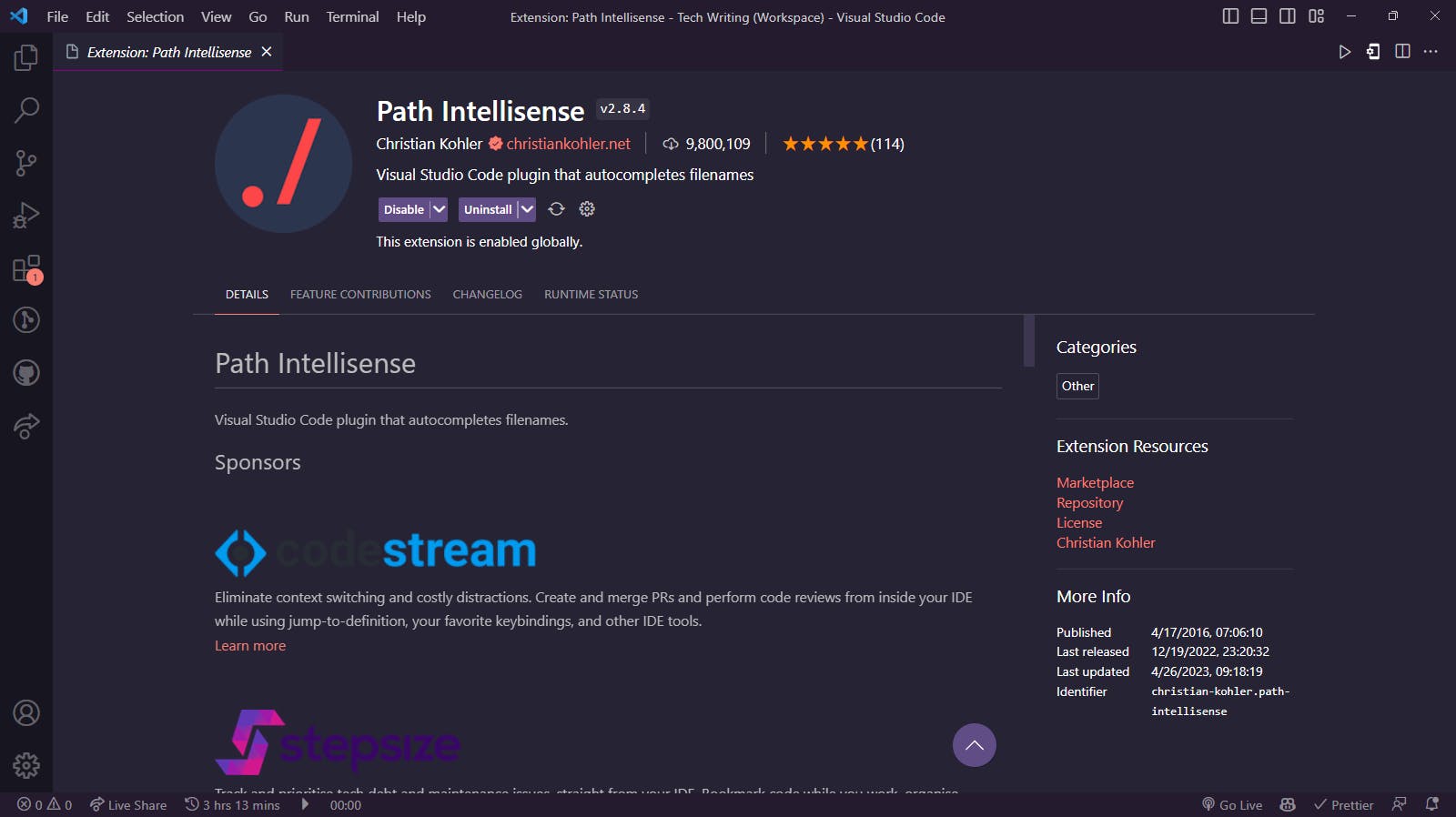Open the Terminal menu

coord(352,16)
